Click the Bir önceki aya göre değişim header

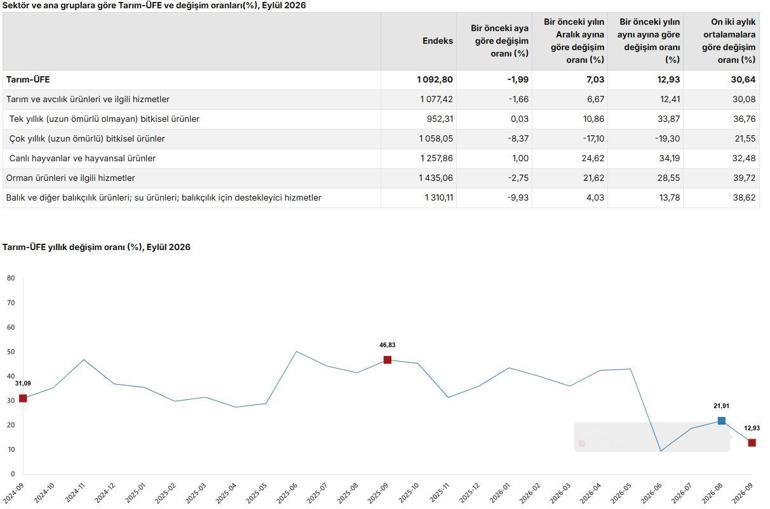coord(499,41)
